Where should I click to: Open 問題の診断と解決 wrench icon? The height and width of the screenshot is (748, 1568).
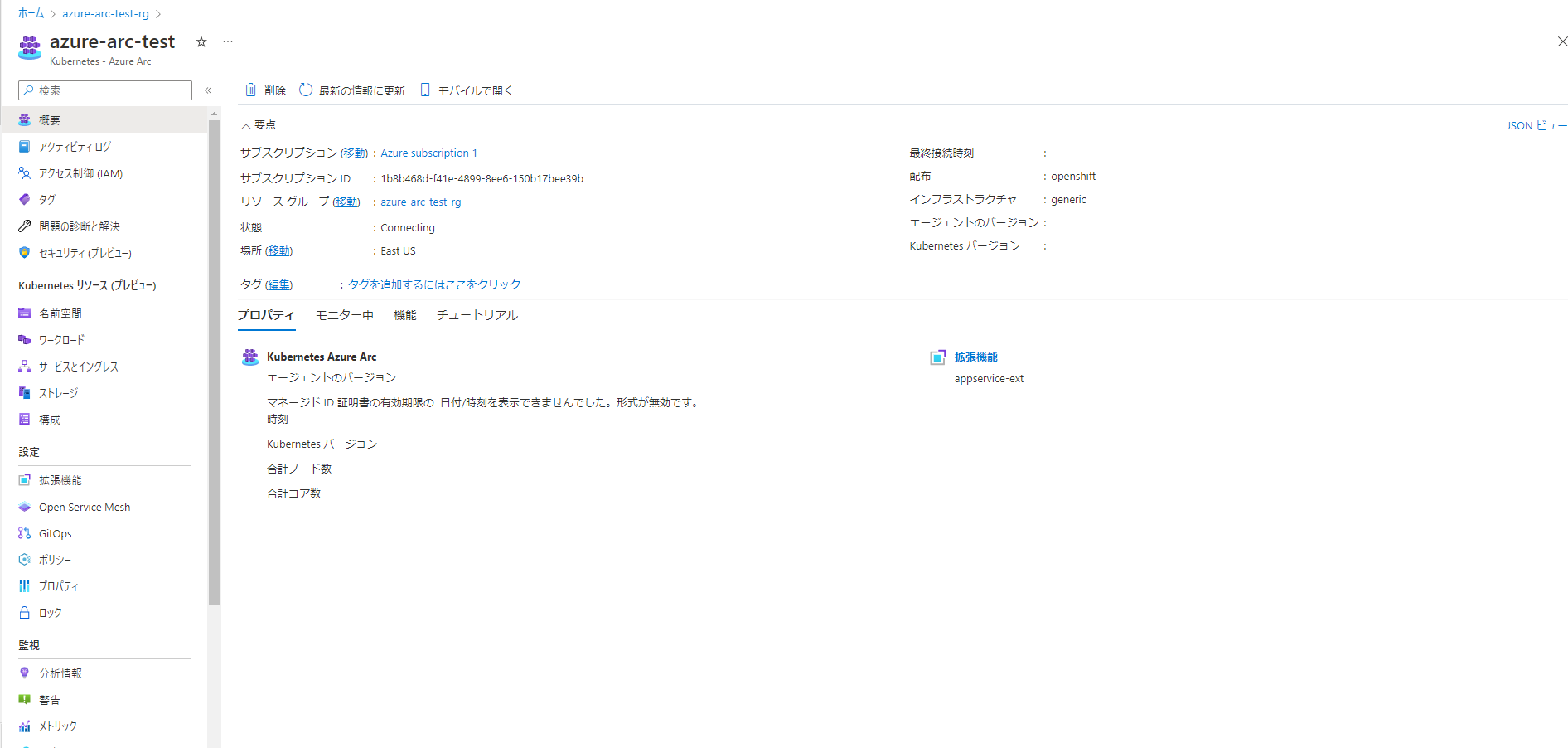[25, 226]
